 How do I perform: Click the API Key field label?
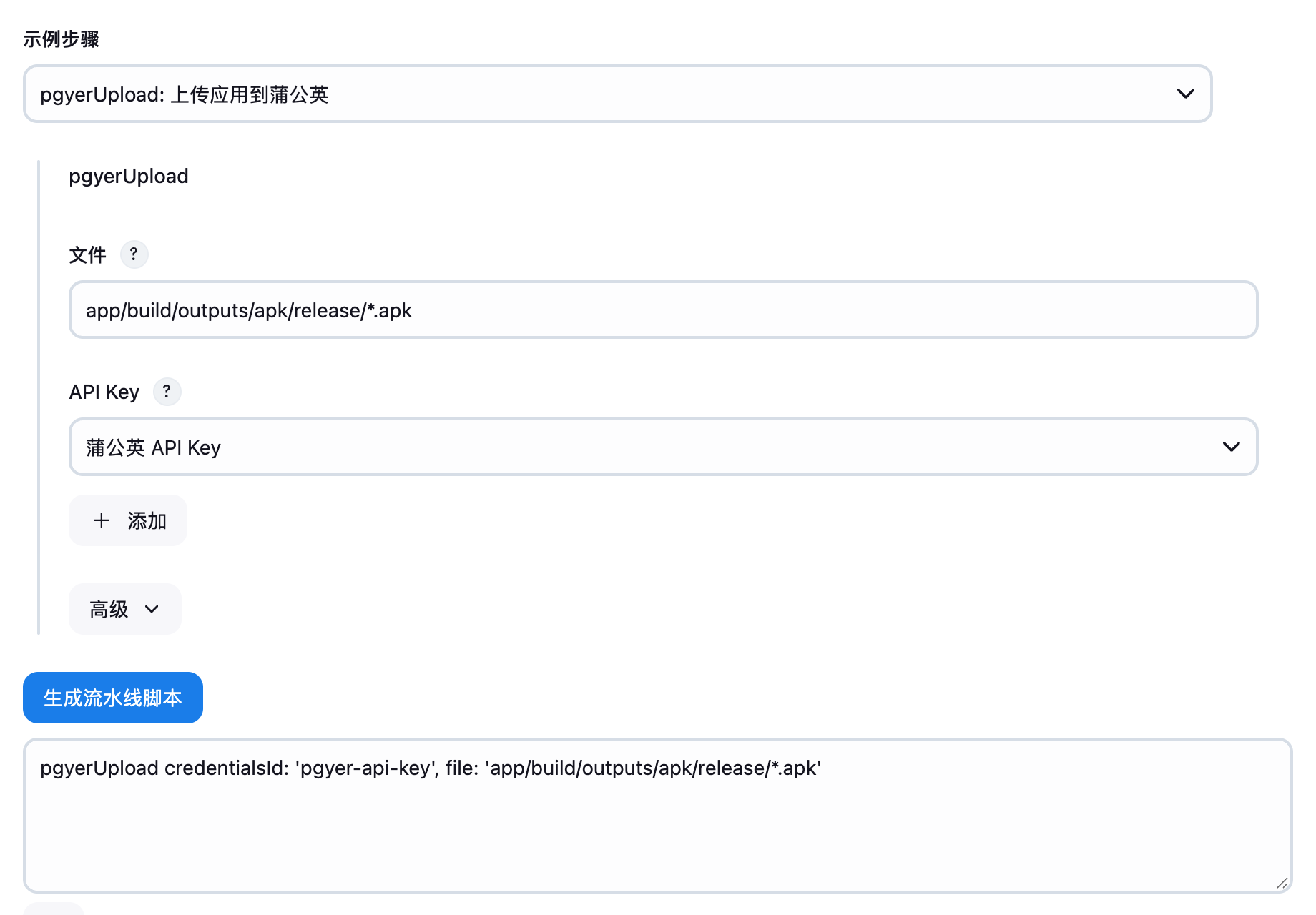104,392
